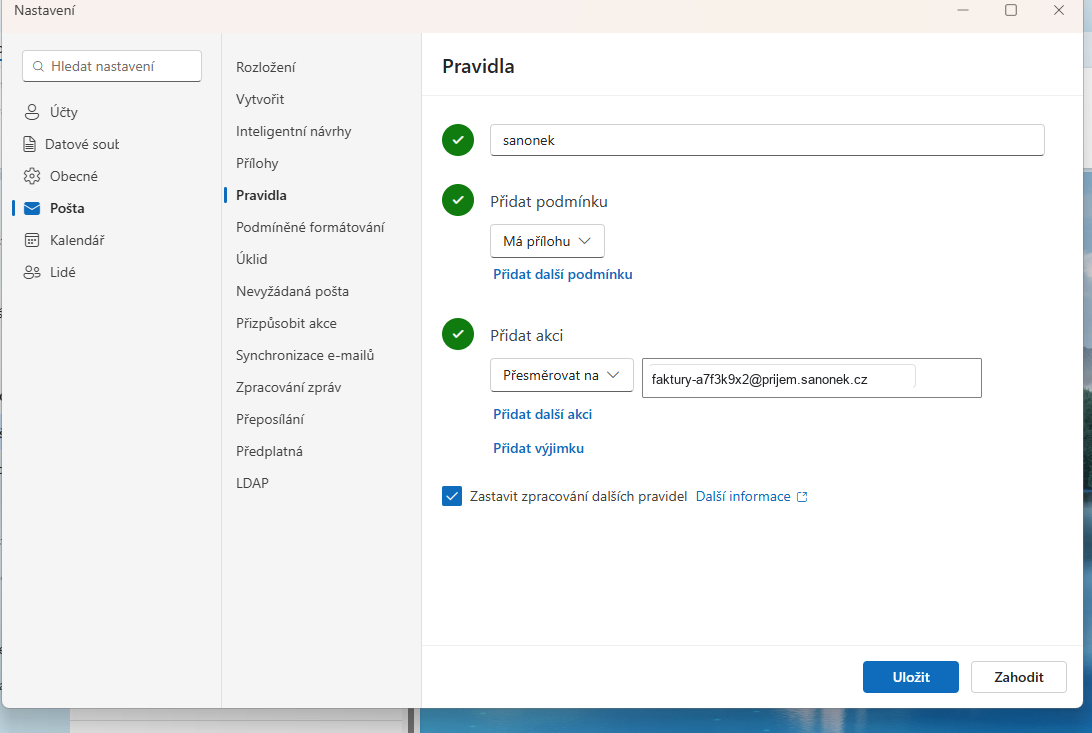Expand the Má přílohu condition dropdown
The width and height of the screenshot is (1092, 733).
coord(547,241)
